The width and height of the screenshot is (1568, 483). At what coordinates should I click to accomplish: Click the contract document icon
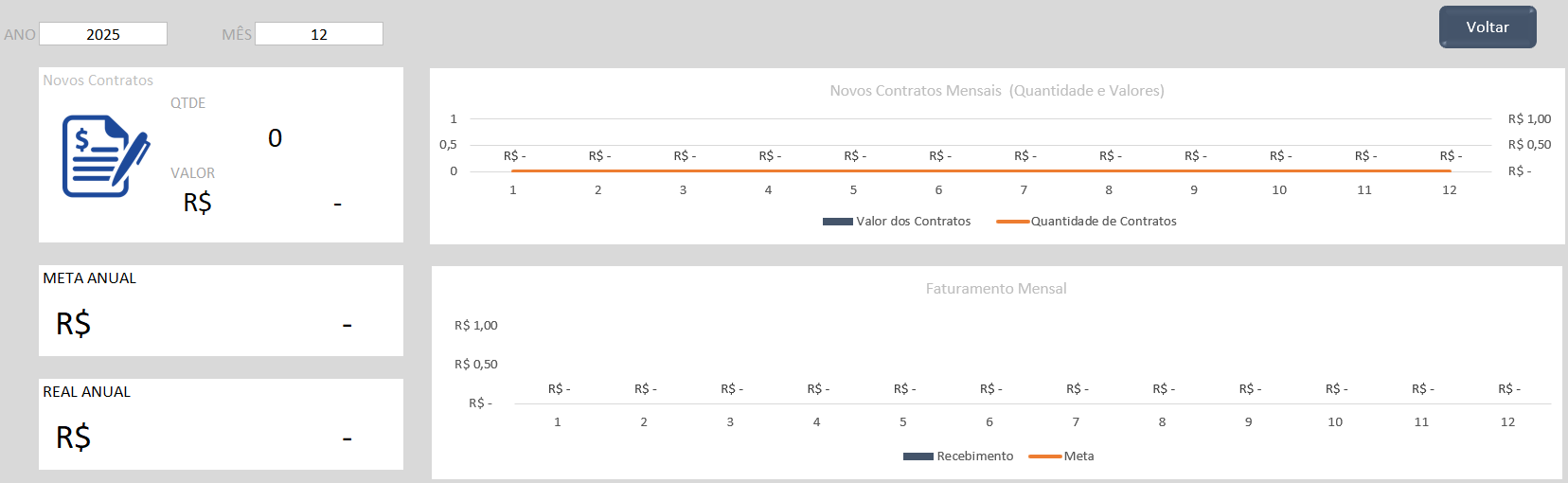tap(105, 156)
